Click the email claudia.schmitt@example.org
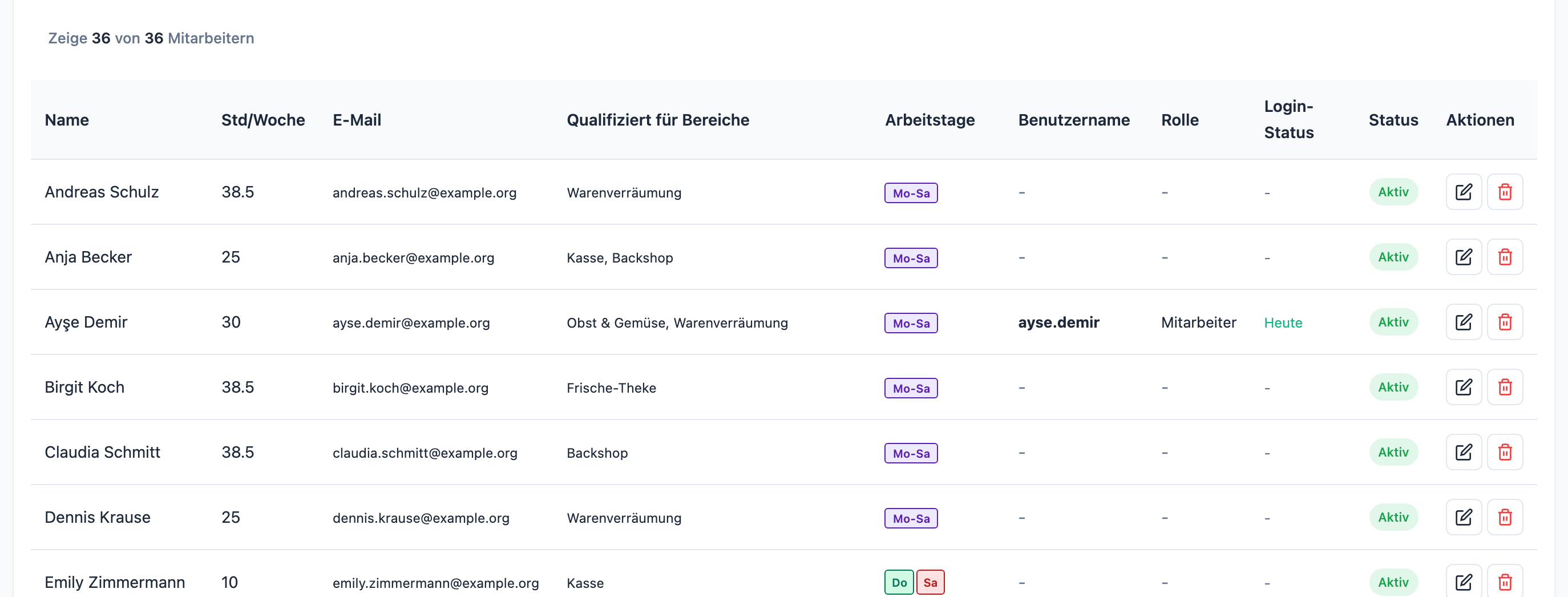Viewport: 1568px width, 597px height. [x=425, y=453]
